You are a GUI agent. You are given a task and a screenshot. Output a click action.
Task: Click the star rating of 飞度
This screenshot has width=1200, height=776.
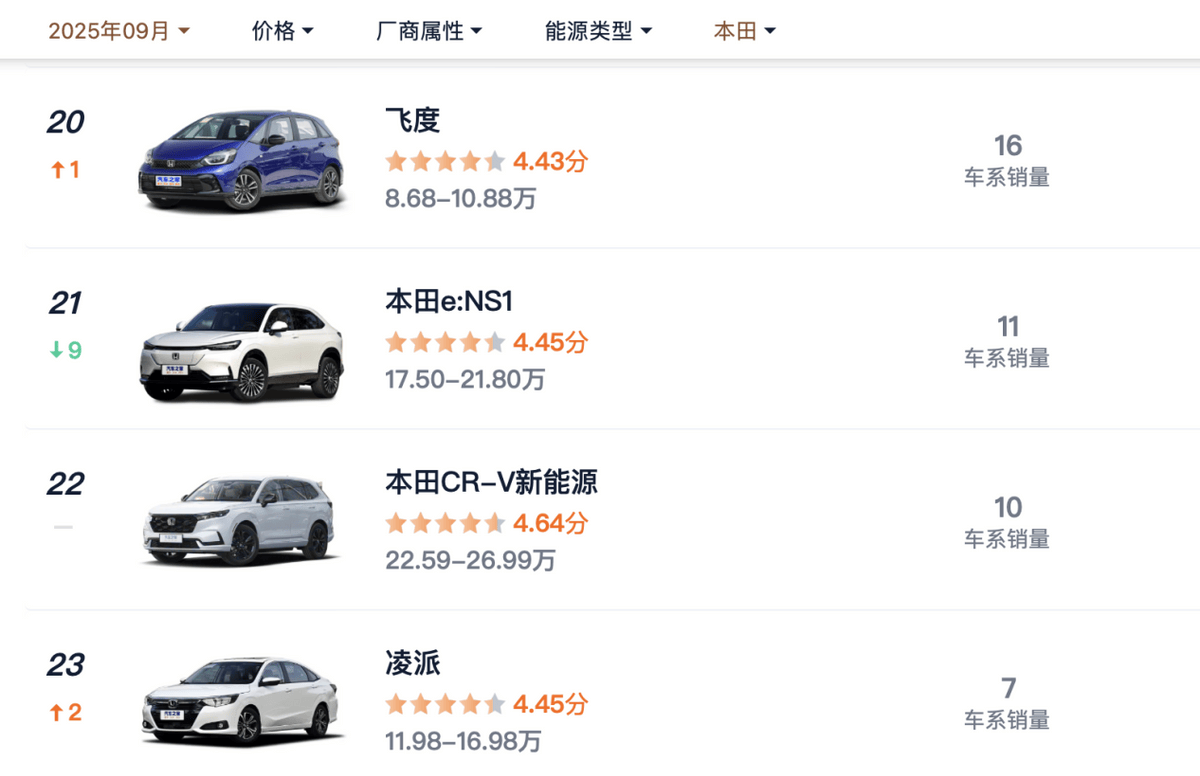[x=444, y=160]
